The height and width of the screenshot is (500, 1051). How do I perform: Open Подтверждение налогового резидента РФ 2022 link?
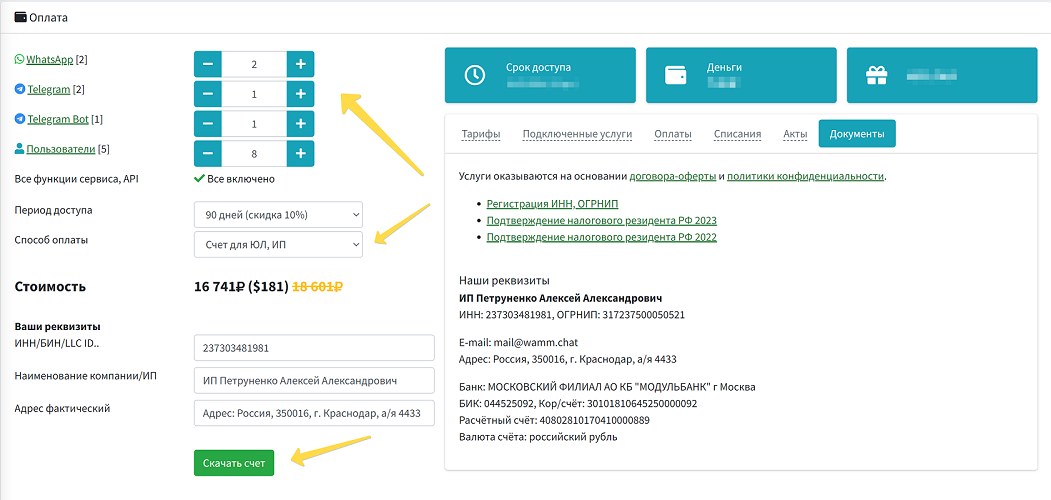pyautogui.click(x=602, y=237)
